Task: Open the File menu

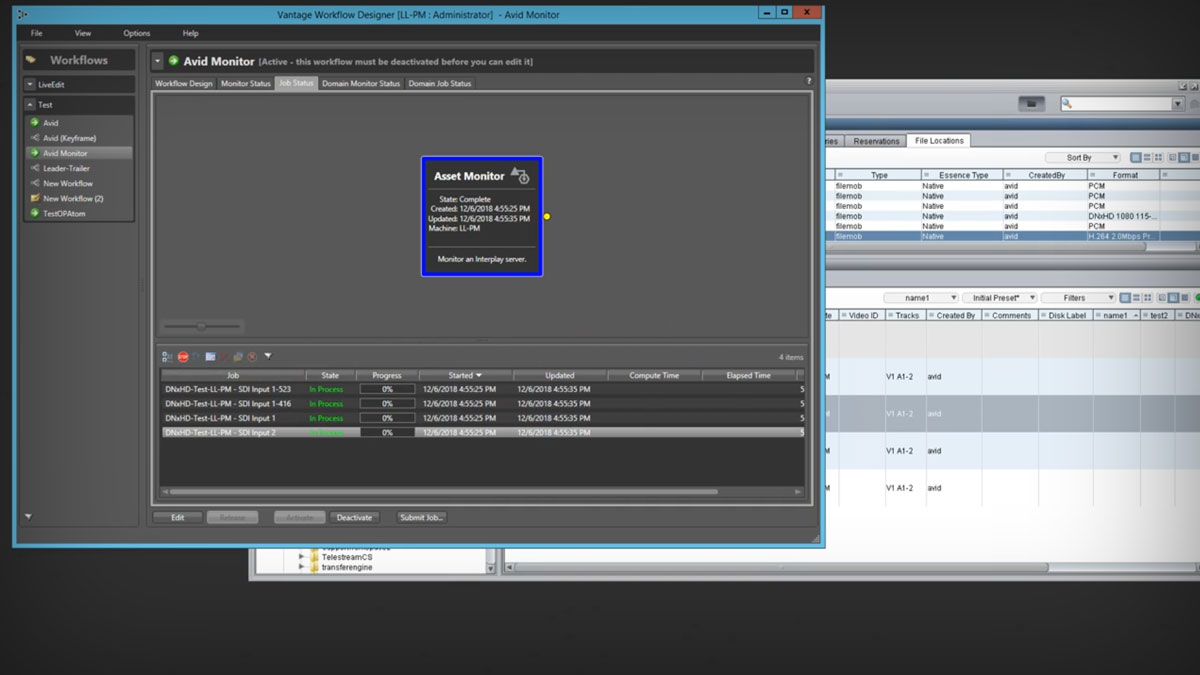Action: point(36,33)
